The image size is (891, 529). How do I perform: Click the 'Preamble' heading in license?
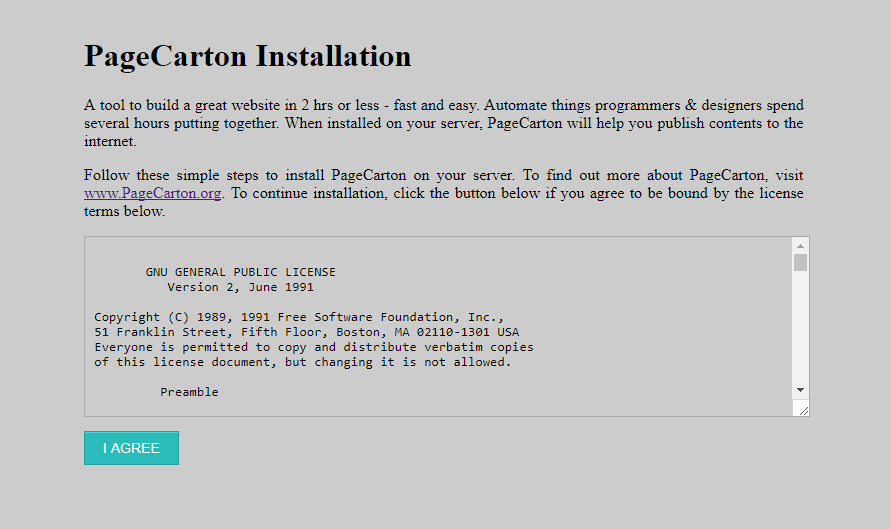coord(189,392)
